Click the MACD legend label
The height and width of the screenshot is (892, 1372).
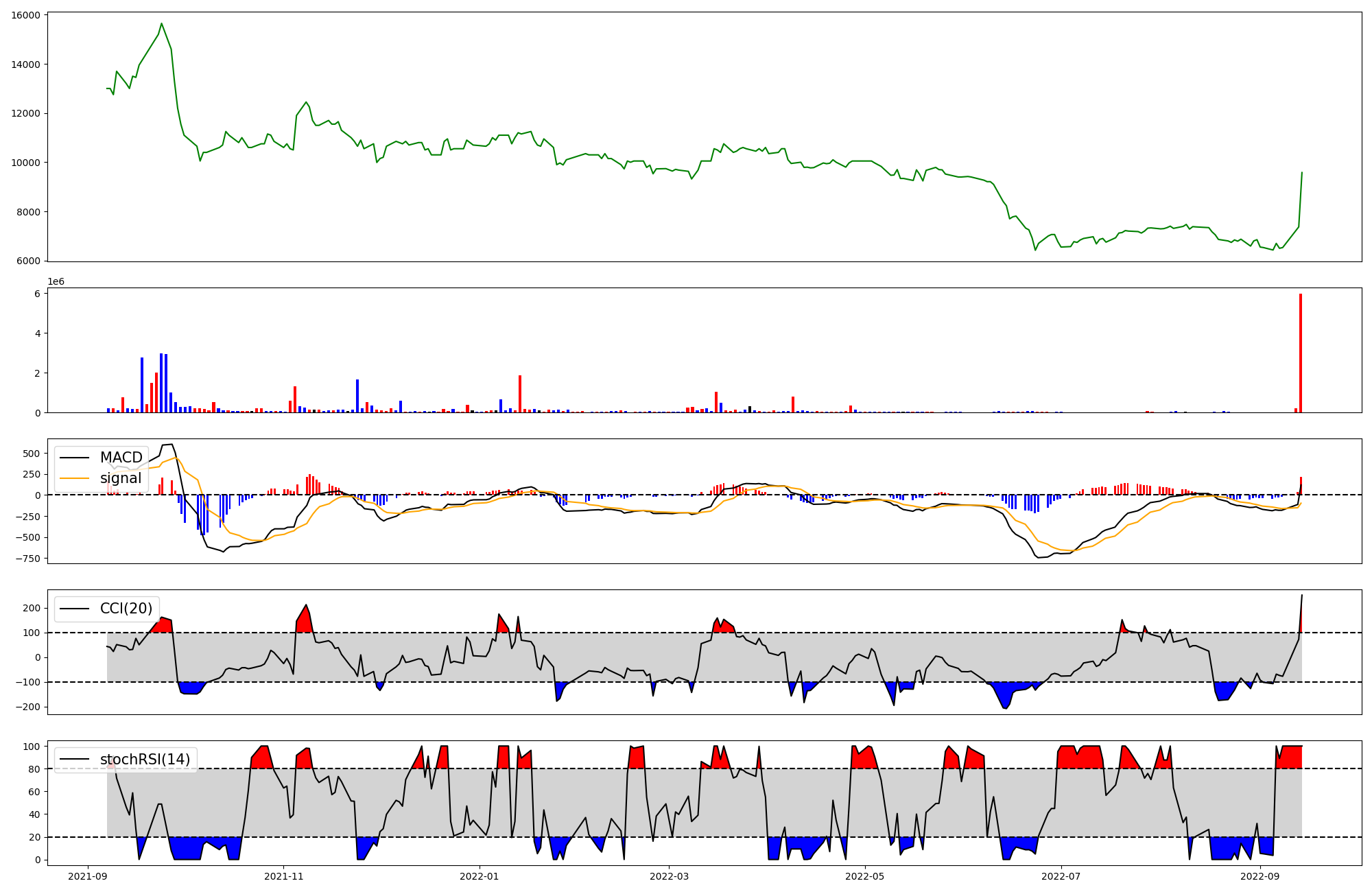point(121,458)
